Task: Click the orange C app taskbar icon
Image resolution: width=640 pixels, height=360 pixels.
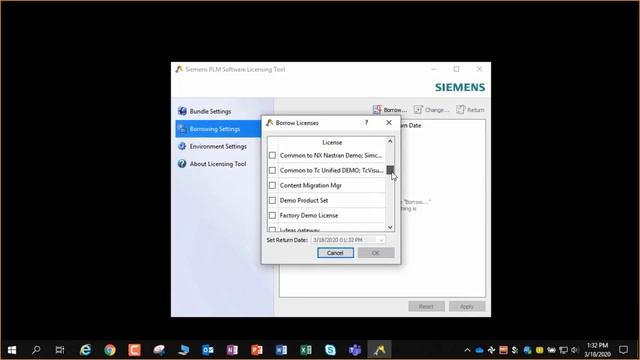Action: click(x=134, y=350)
